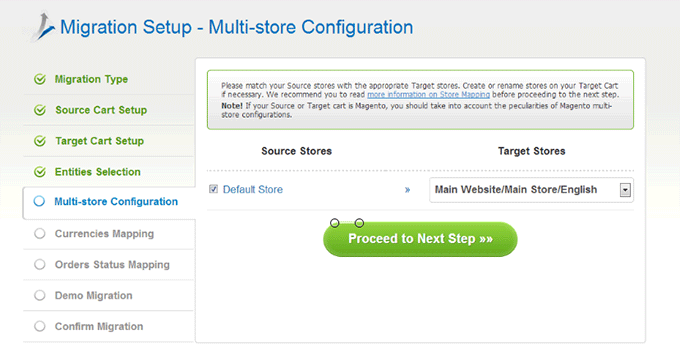Viewport: 680px width, 362px height.
Task: Go to the Migration Type step
Action: point(91,79)
